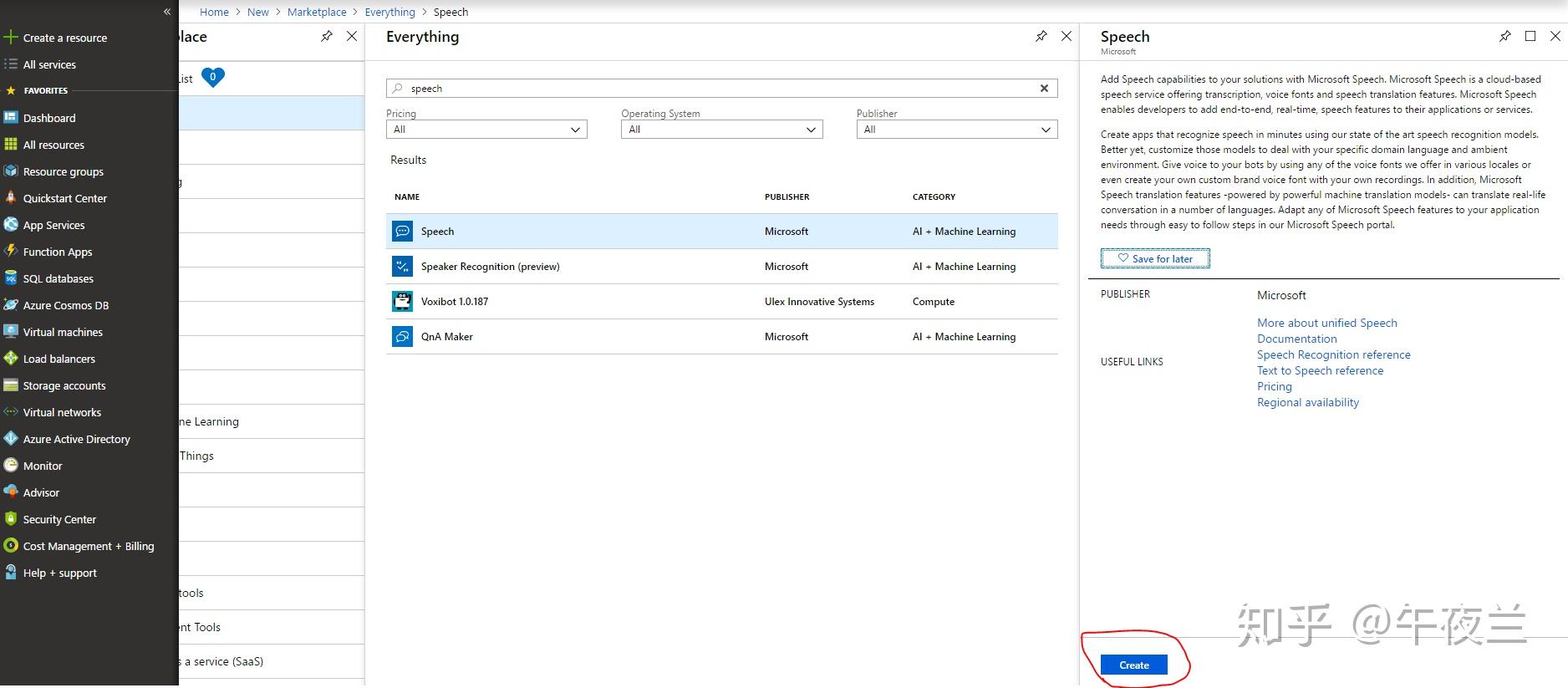Click the blue Create button
The height and width of the screenshot is (688, 1568).
point(1133,665)
